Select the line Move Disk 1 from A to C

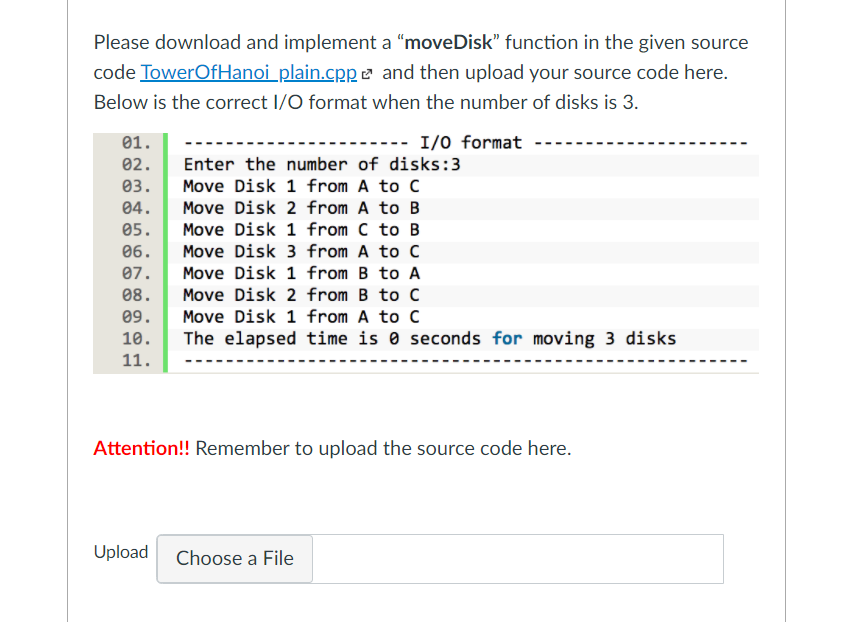click(x=300, y=186)
